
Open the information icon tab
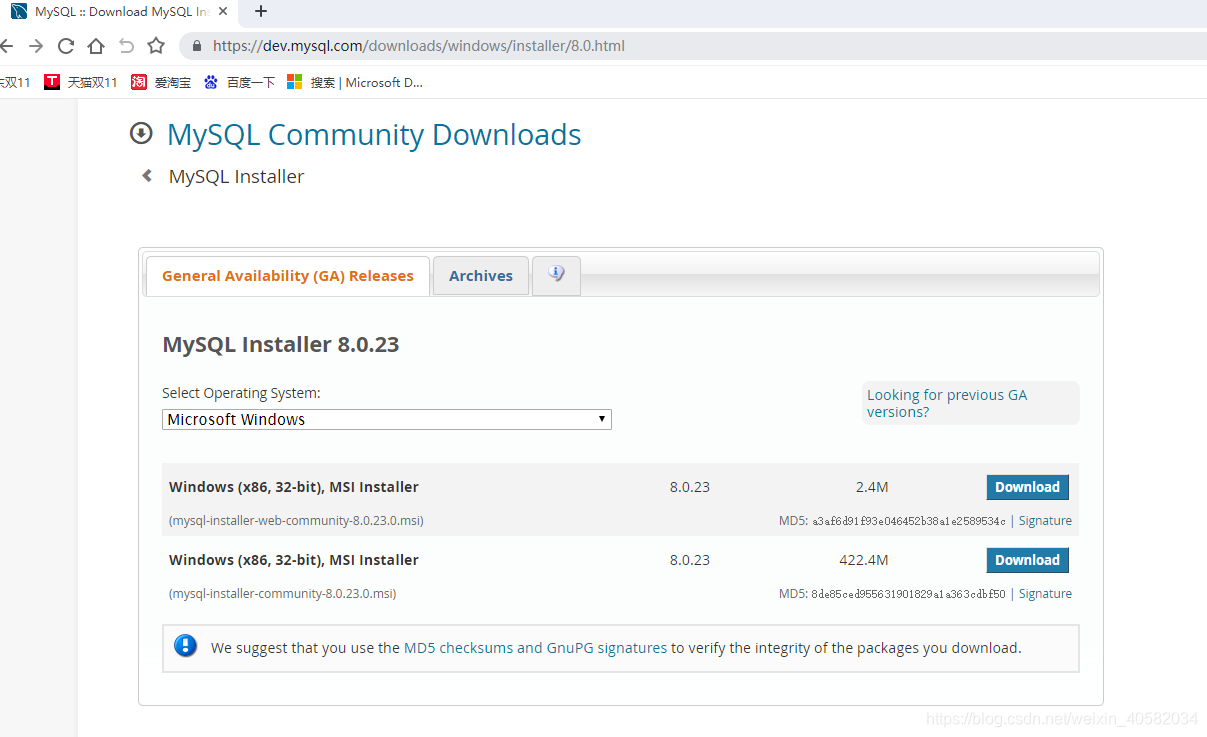(557, 275)
